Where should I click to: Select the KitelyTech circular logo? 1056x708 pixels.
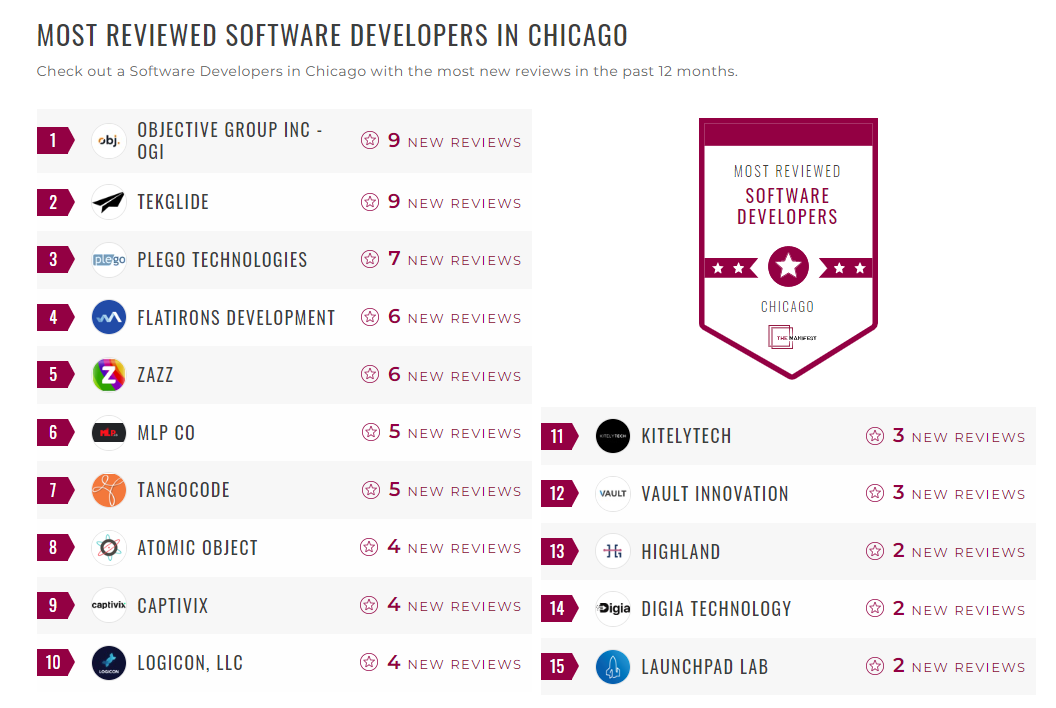[x=612, y=436]
